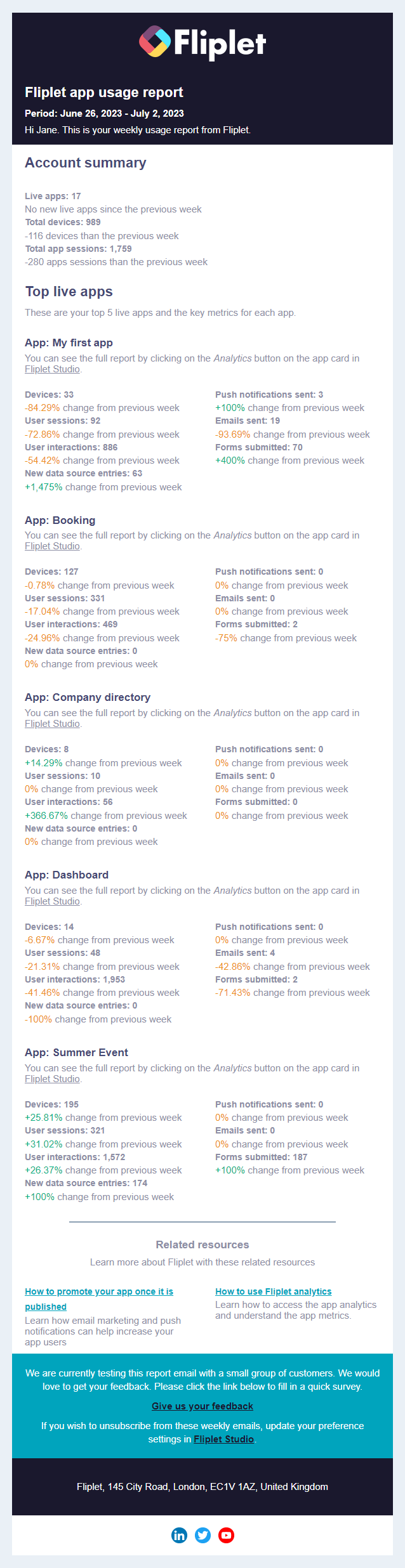Click the 'App: My first app' title

click(x=69, y=343)
